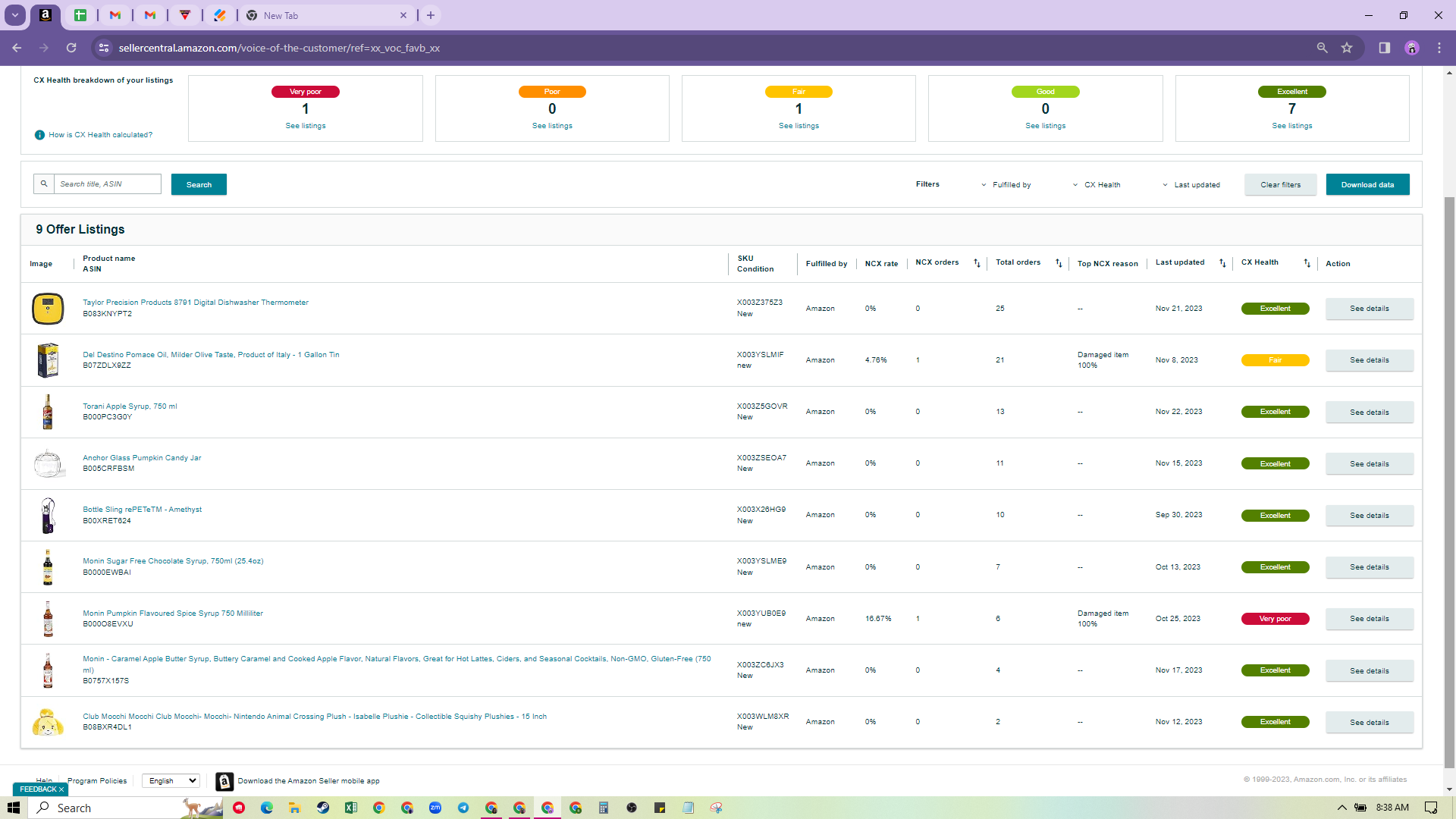The width and height of the screenshot is (1456, 819).
Task: Switch to the Amazon pinned tab
Action: tap(45, 15)
